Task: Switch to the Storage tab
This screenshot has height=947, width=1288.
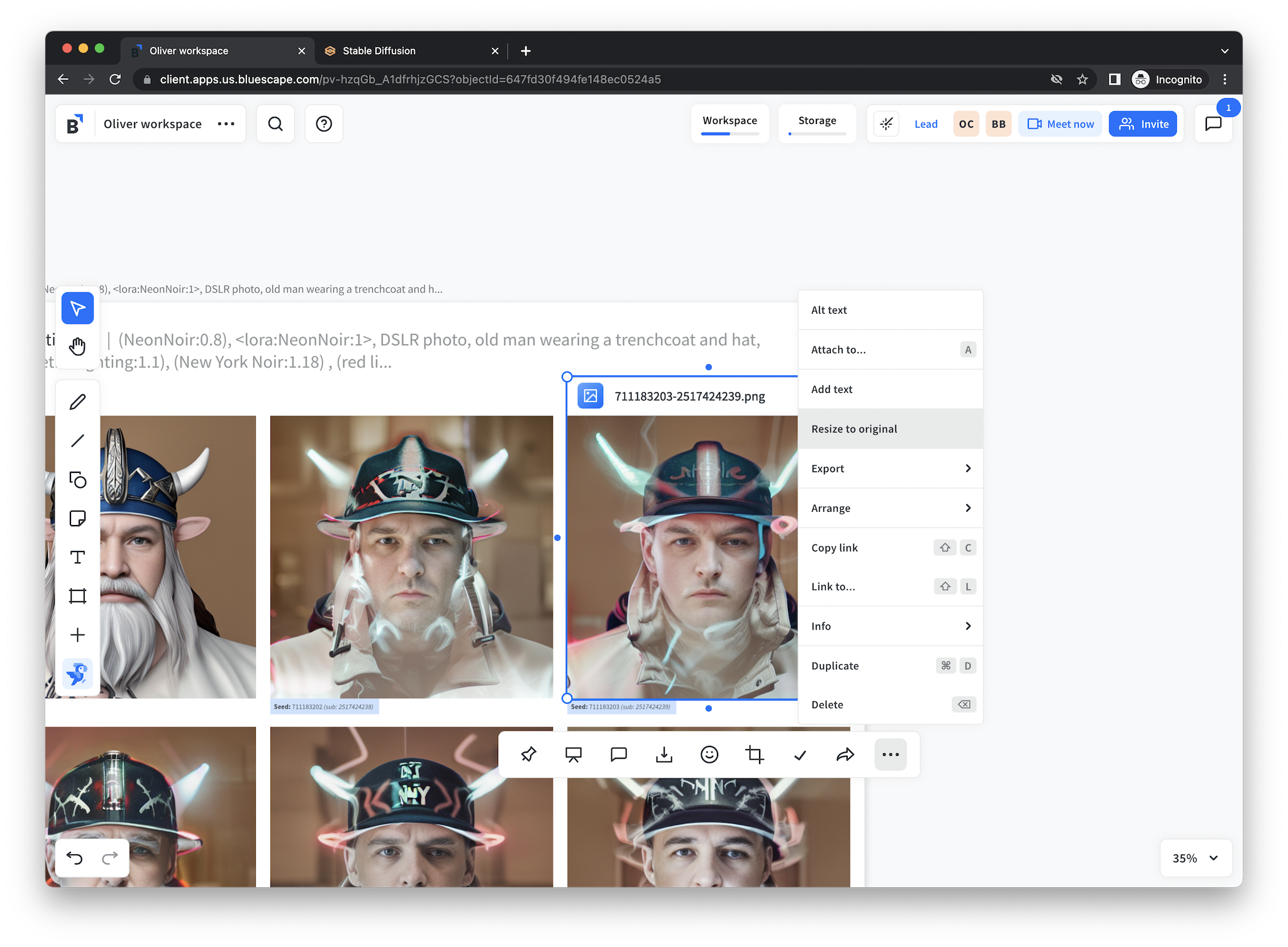Action: (817, 121)
